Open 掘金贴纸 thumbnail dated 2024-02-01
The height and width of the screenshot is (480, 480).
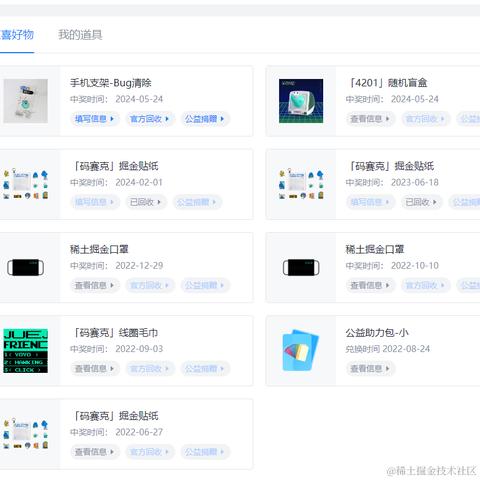[26, 184]
